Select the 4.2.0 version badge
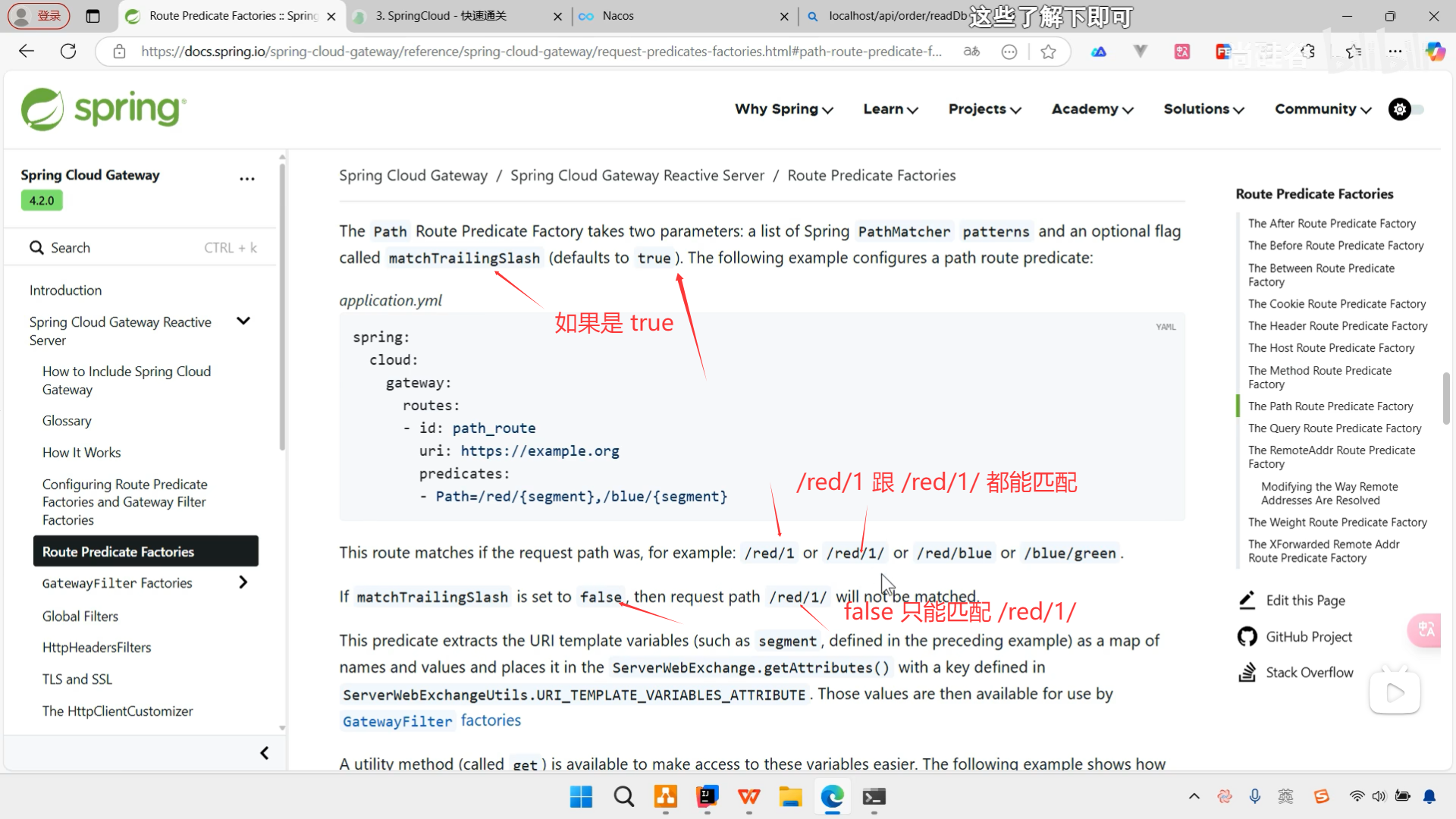The width and height of the screenshot is (1456, 819). (42, 201)
